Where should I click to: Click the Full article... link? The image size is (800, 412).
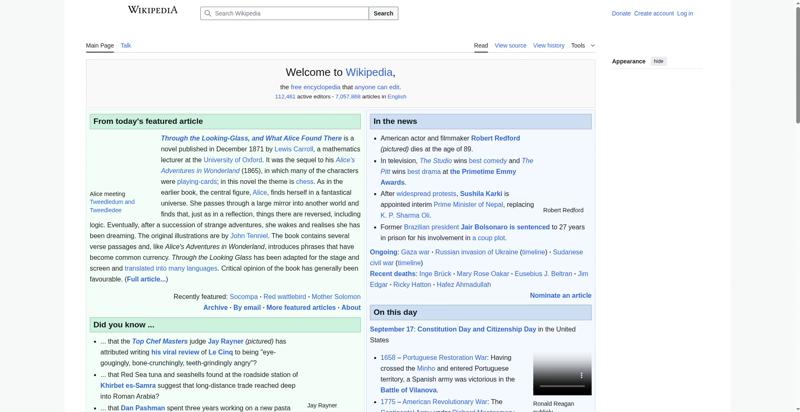[146, 279]
